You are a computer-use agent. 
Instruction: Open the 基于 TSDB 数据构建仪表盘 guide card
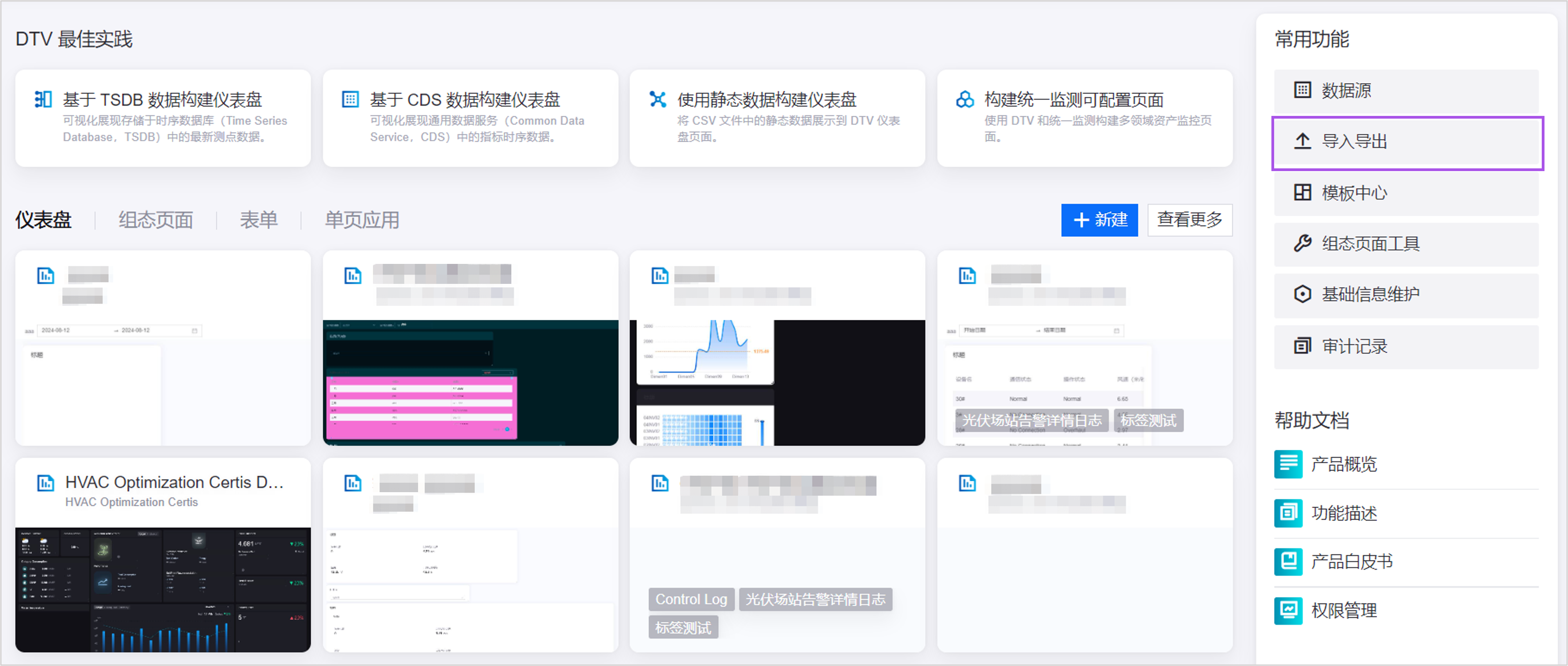click(x=163, y=118)
